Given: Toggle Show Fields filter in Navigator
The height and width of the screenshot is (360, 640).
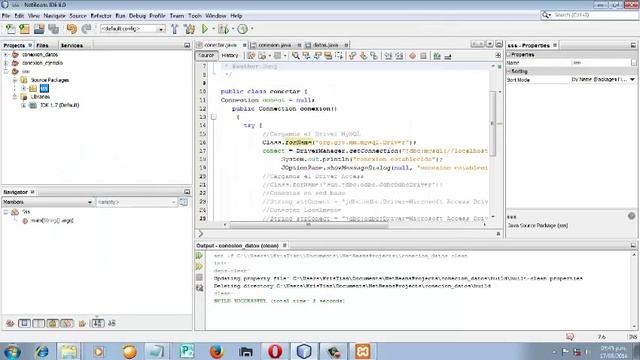Looking at the screenshot, I should pos(24,323).
